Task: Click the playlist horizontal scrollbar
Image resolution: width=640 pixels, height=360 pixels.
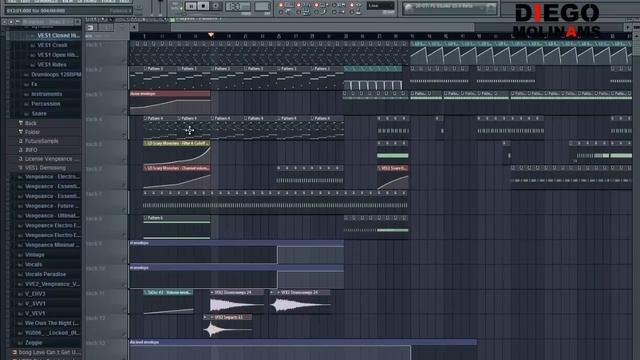Action: pyautogui.click(x=322, y=27)
